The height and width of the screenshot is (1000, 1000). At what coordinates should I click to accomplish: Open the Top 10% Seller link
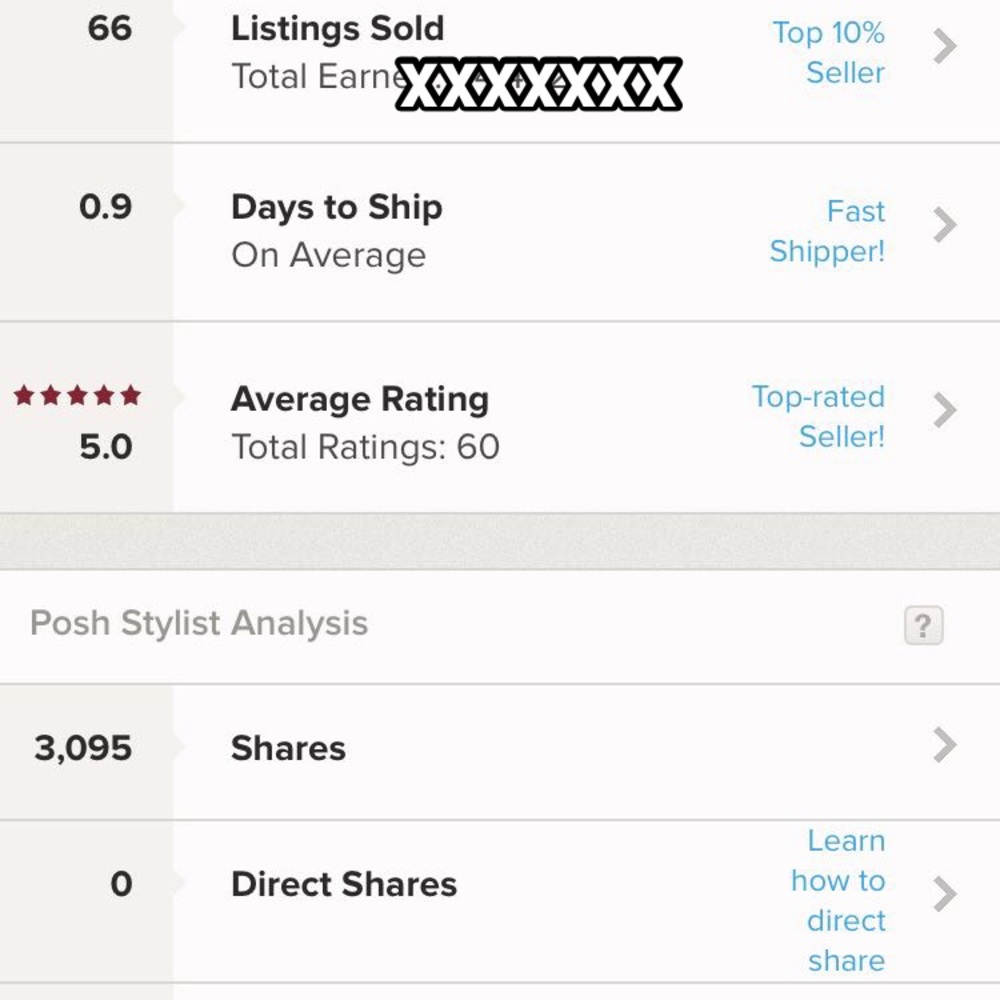[x=828, y=52]
